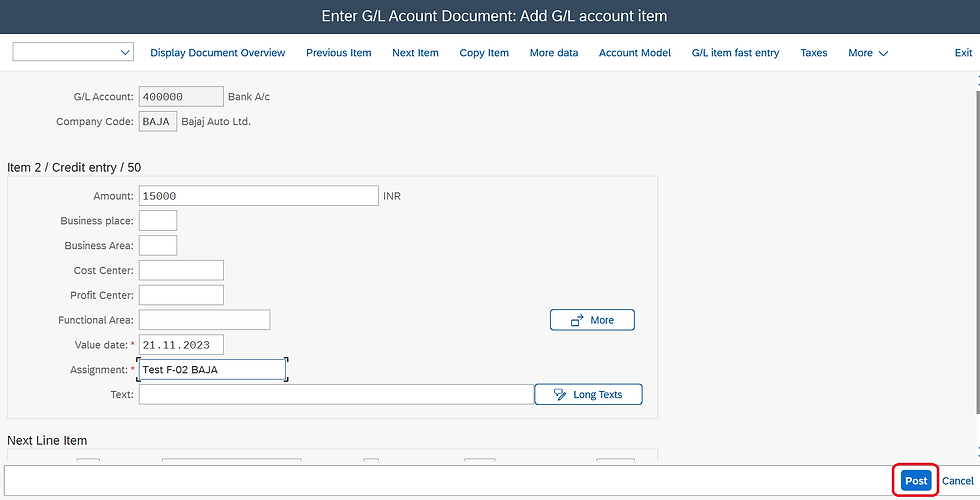
Task: Go to Next Item
Action: click(x=415, y=53)
